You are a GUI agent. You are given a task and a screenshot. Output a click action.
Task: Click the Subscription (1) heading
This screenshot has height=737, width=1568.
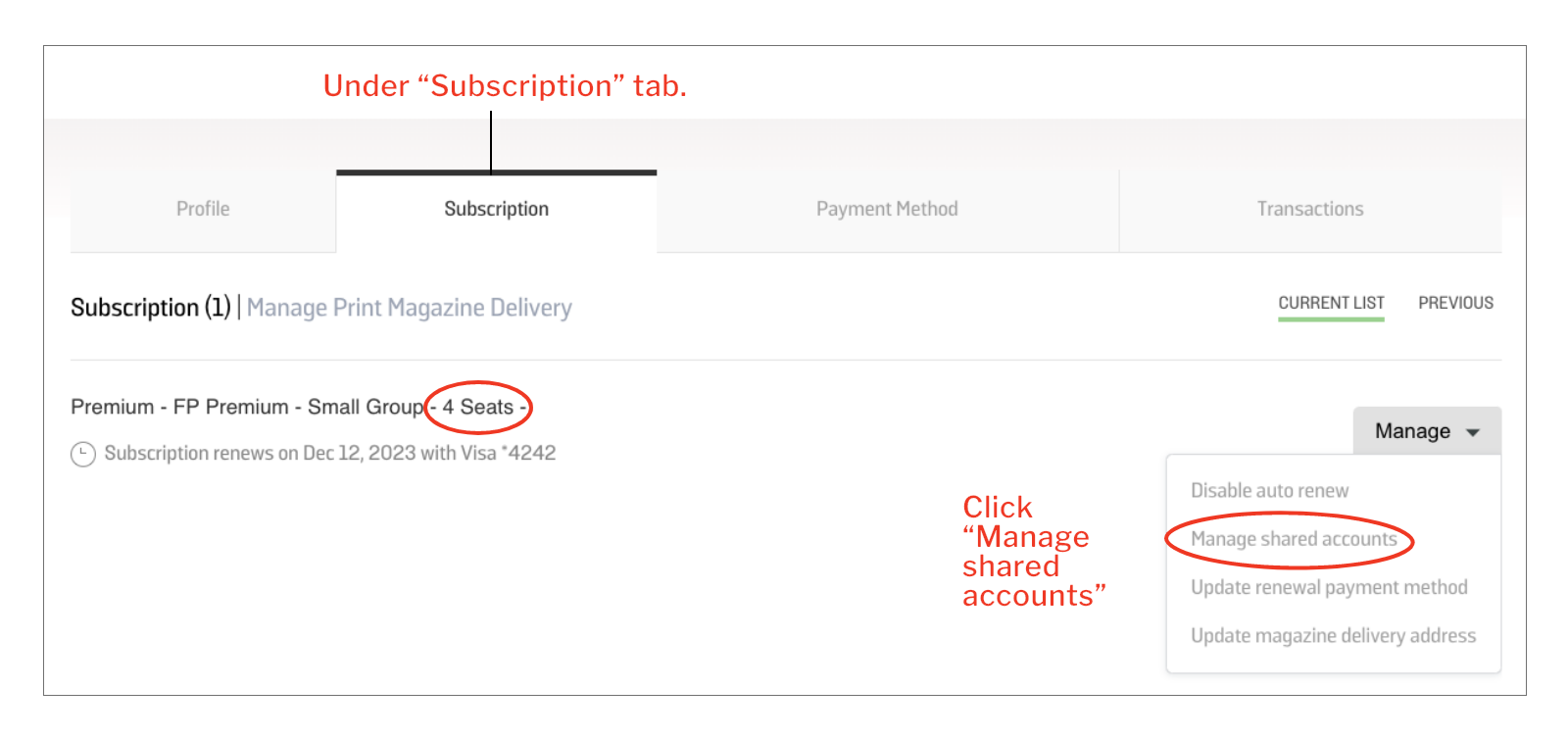(152, 307)
